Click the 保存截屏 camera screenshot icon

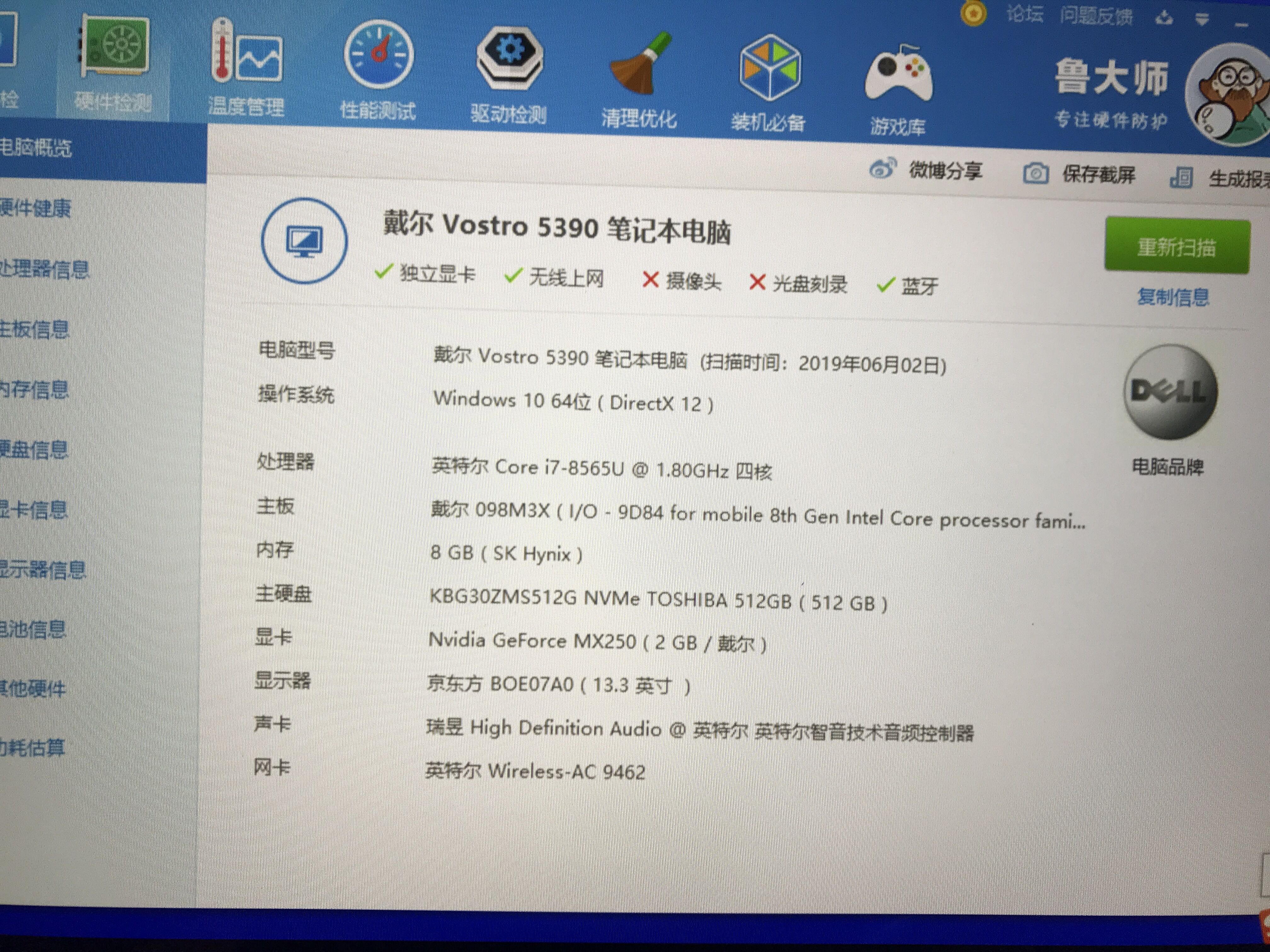coord(1037,173)
